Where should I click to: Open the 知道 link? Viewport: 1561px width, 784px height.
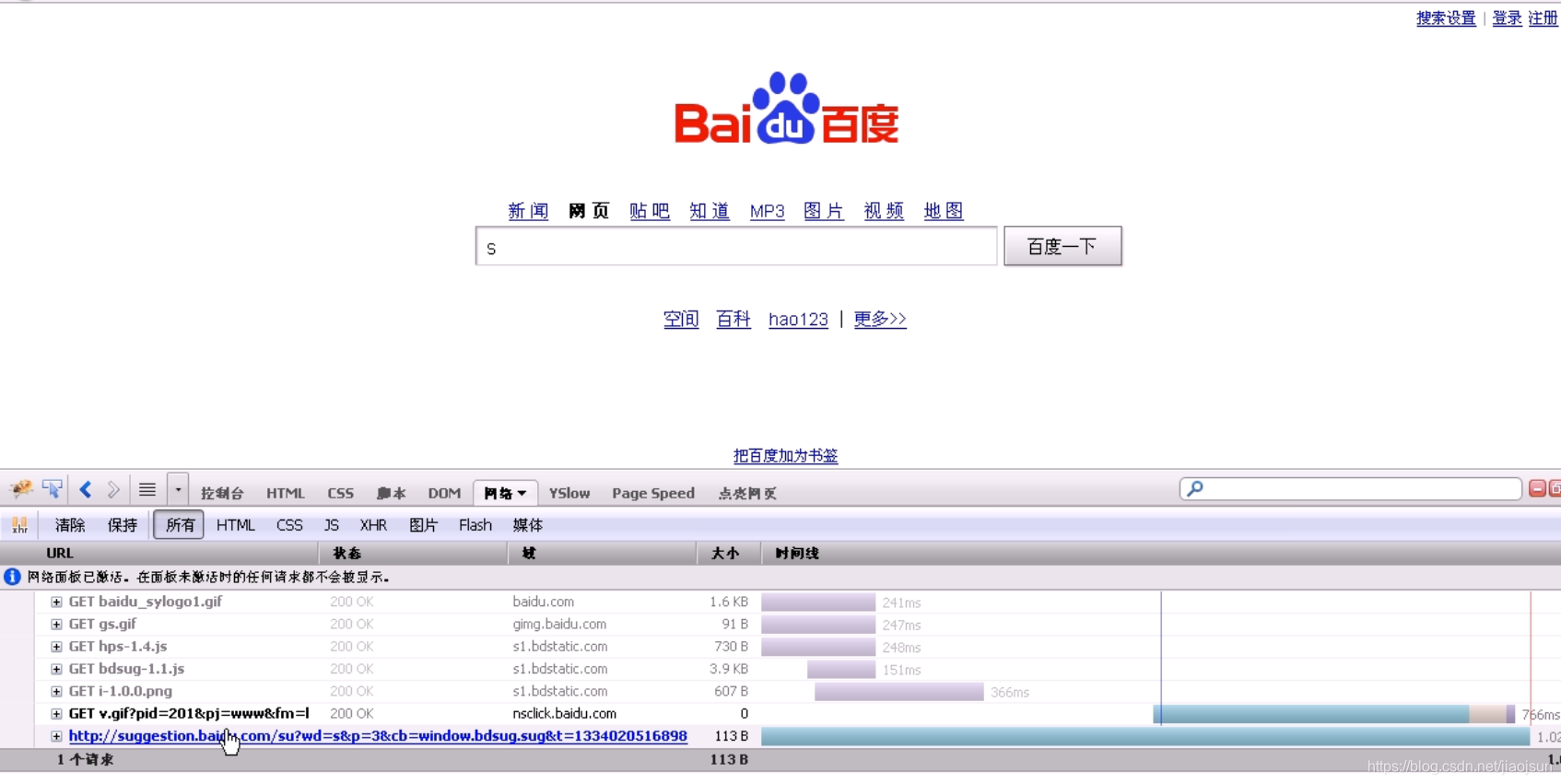pos(710,211)
